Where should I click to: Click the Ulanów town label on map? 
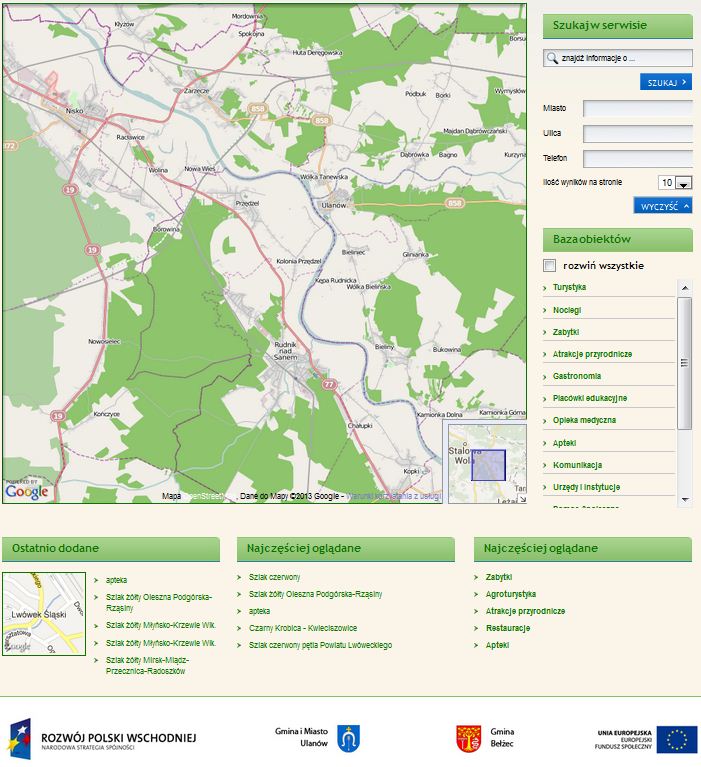334,205
